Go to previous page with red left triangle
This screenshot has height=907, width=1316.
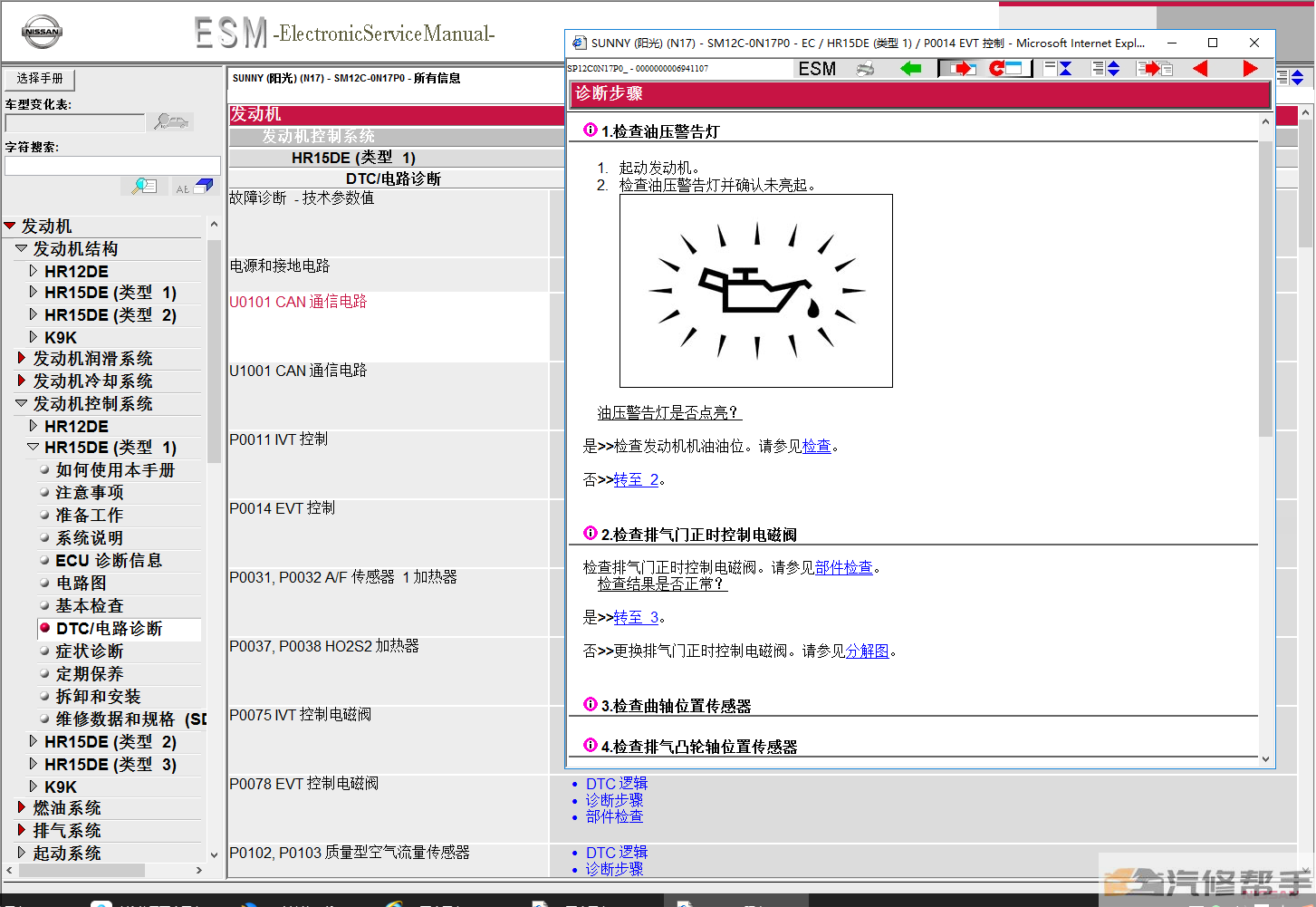point(1201,69)
